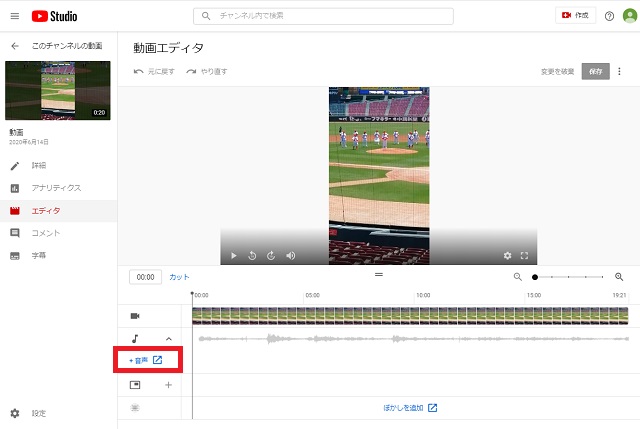Click やり直す redo button
640x429 pixels.
[x=207, y=71]
